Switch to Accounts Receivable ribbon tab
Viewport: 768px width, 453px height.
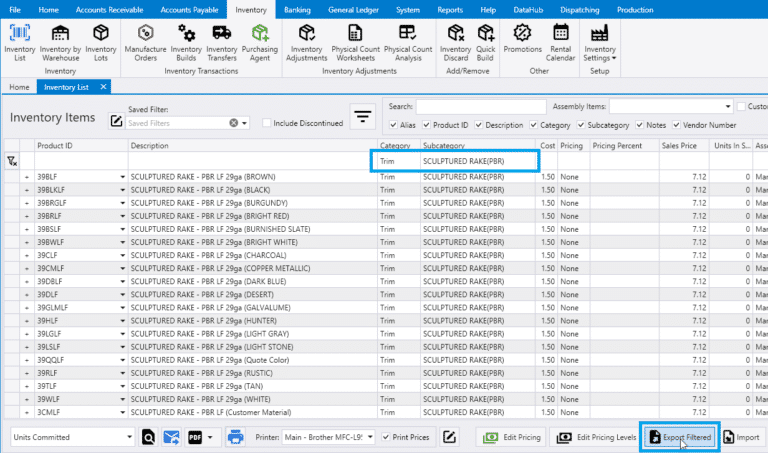click(109, 10)
